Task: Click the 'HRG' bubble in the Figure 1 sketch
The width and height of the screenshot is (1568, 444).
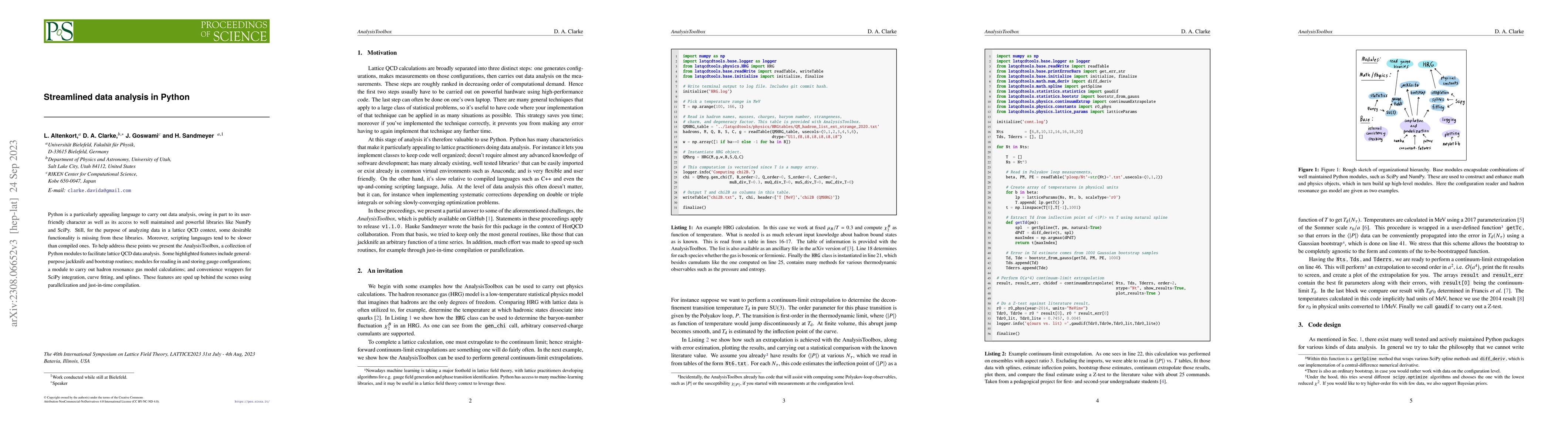Action: tap(1427, 64)
